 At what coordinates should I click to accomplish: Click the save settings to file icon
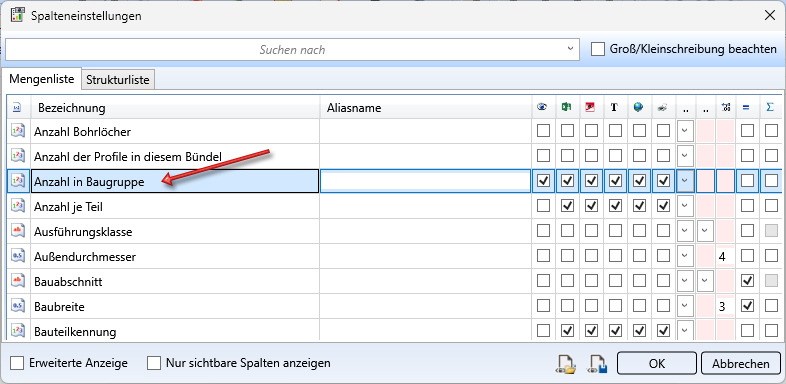[x=599, y=364]
